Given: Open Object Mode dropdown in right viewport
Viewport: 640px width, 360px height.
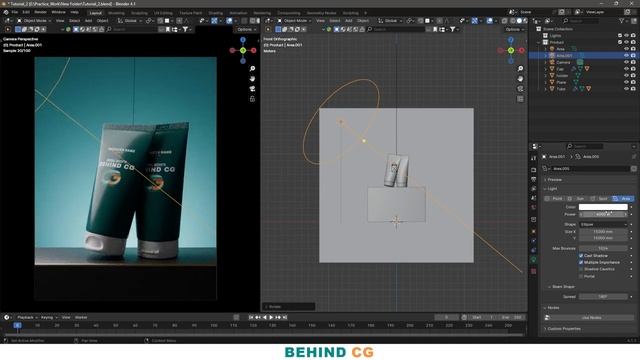Looking at the screenshot, I should (x=294, y=20).
